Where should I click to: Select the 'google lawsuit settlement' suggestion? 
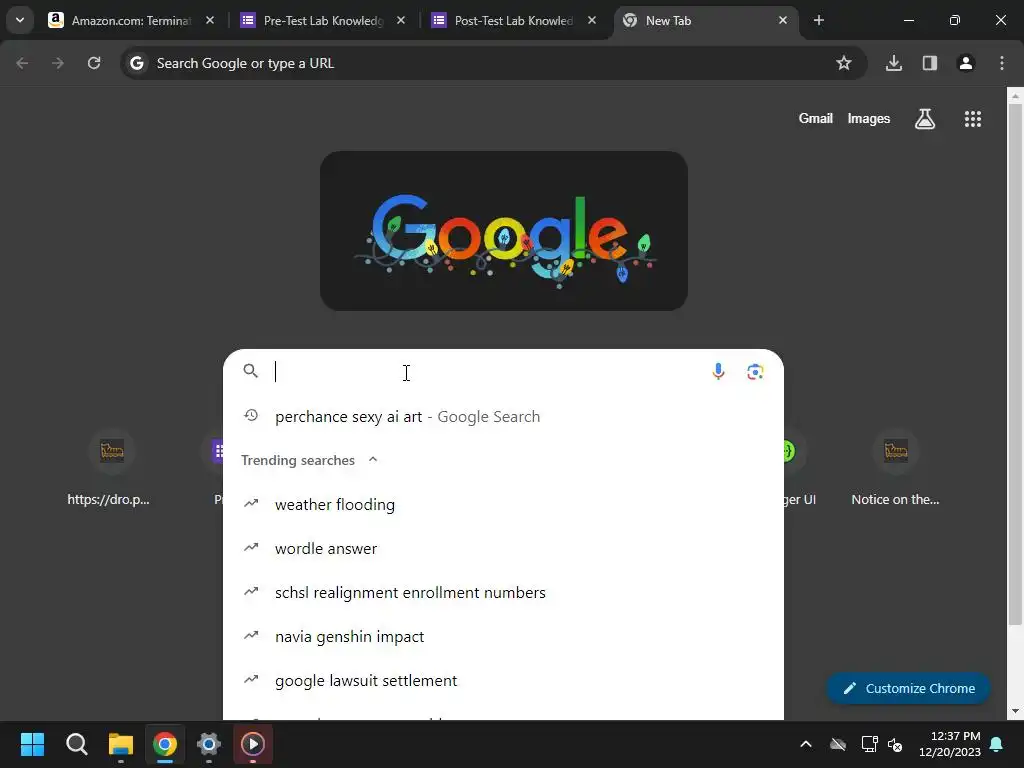[503, 680]
